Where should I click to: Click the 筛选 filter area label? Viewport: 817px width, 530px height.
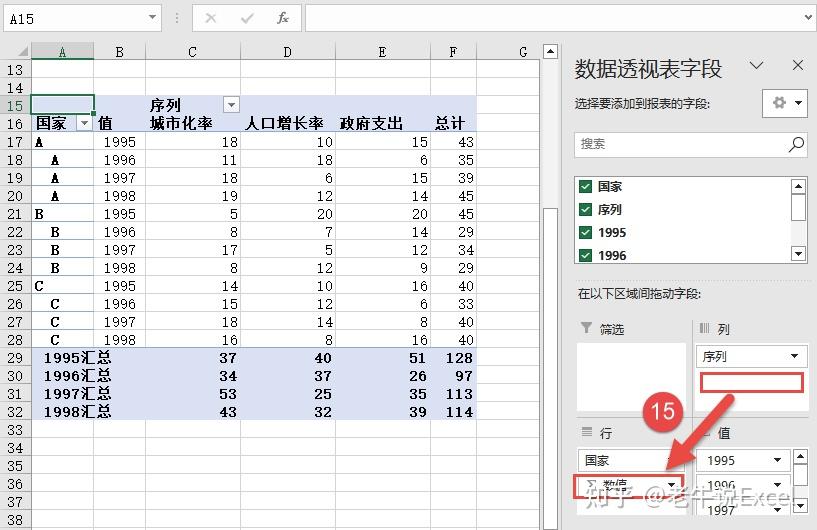(x=612, y=329)
